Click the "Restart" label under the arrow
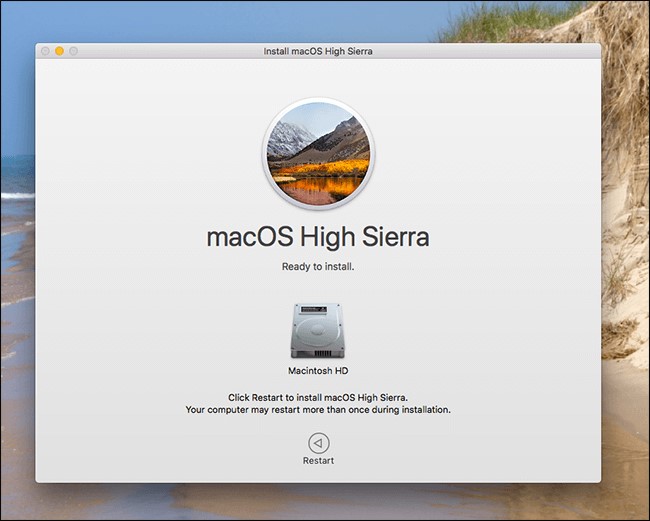 (318, 460)
